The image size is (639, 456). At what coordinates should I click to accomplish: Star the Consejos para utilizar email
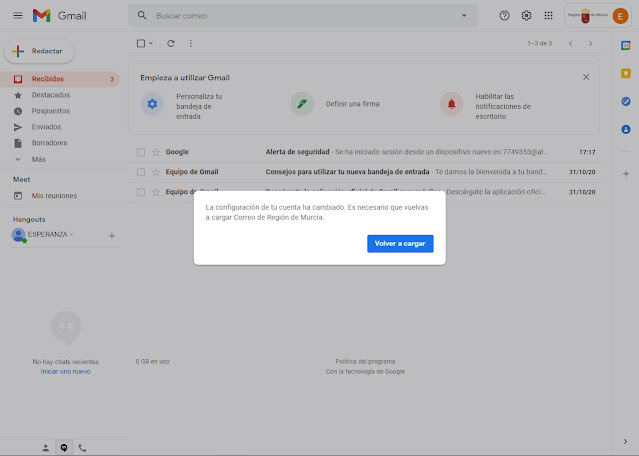[x=156, y=172]
